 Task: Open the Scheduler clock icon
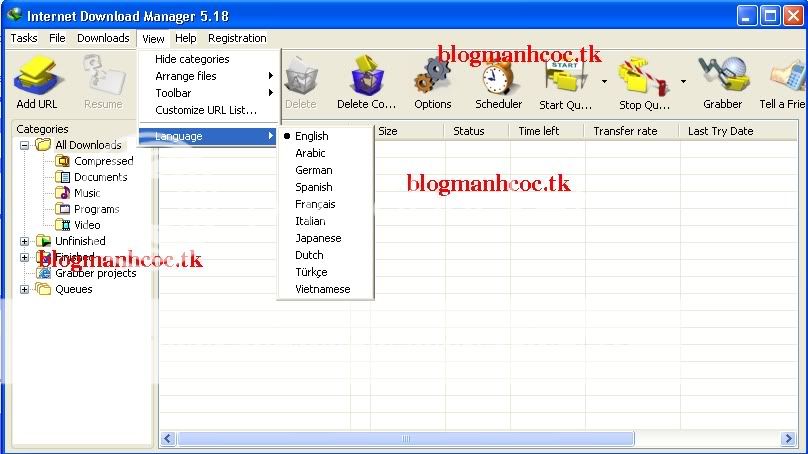[498, 77]
